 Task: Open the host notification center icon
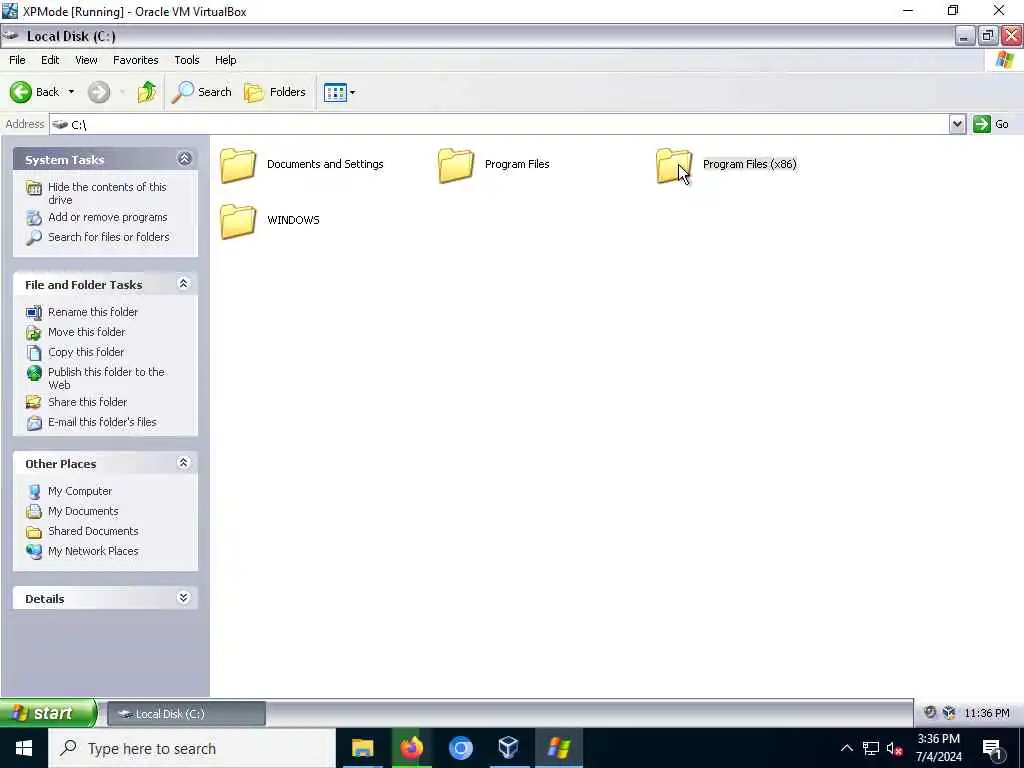(x=992, y=749)
